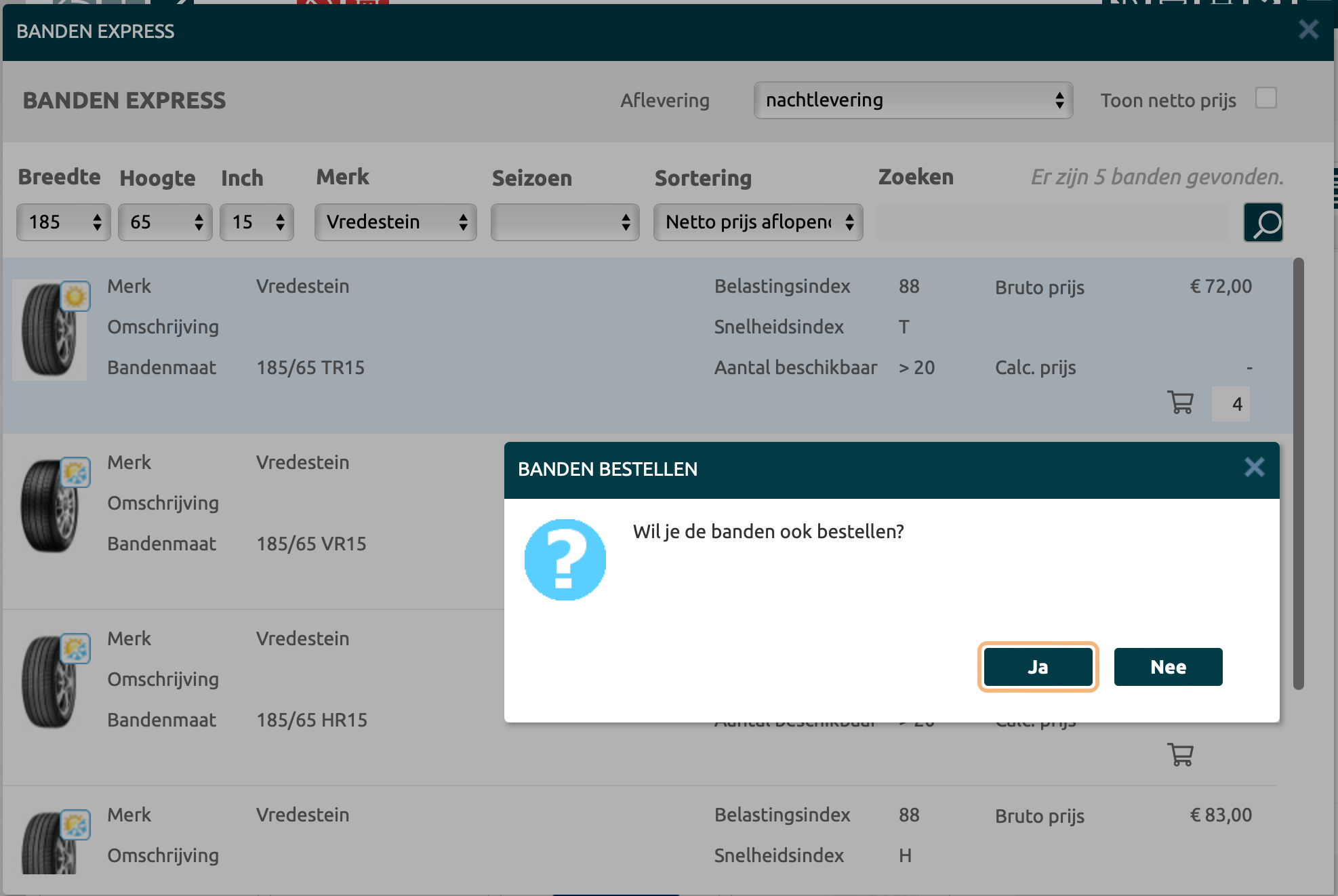Decline order with the Nee button
The height and width of the screenshot is (896, 1338).
(1168, 667)
